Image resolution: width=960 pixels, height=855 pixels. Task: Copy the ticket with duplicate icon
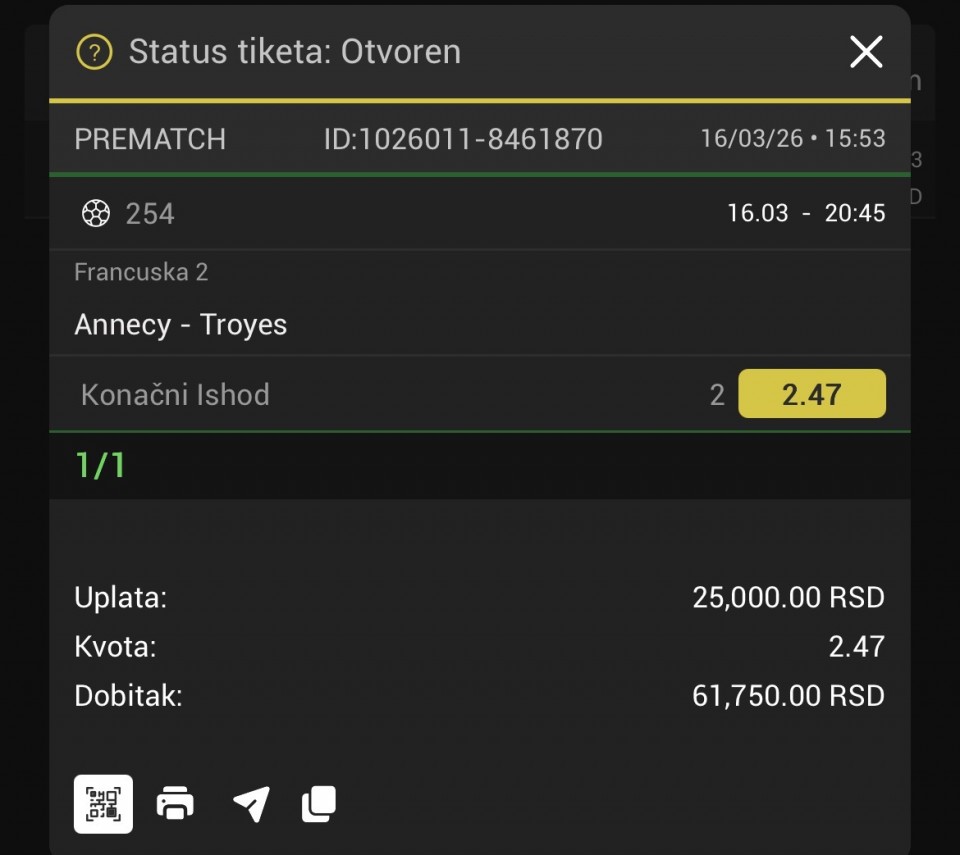pos(319,804)
